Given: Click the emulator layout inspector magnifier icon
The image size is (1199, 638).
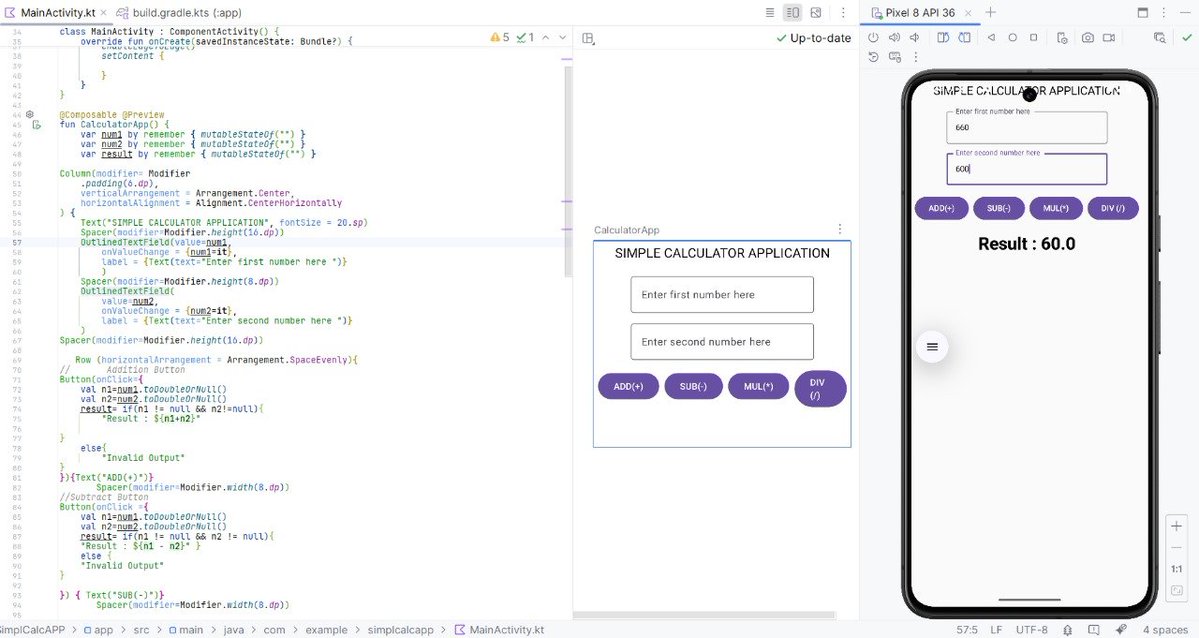Looking at the screenshot, I should 1160,37.
